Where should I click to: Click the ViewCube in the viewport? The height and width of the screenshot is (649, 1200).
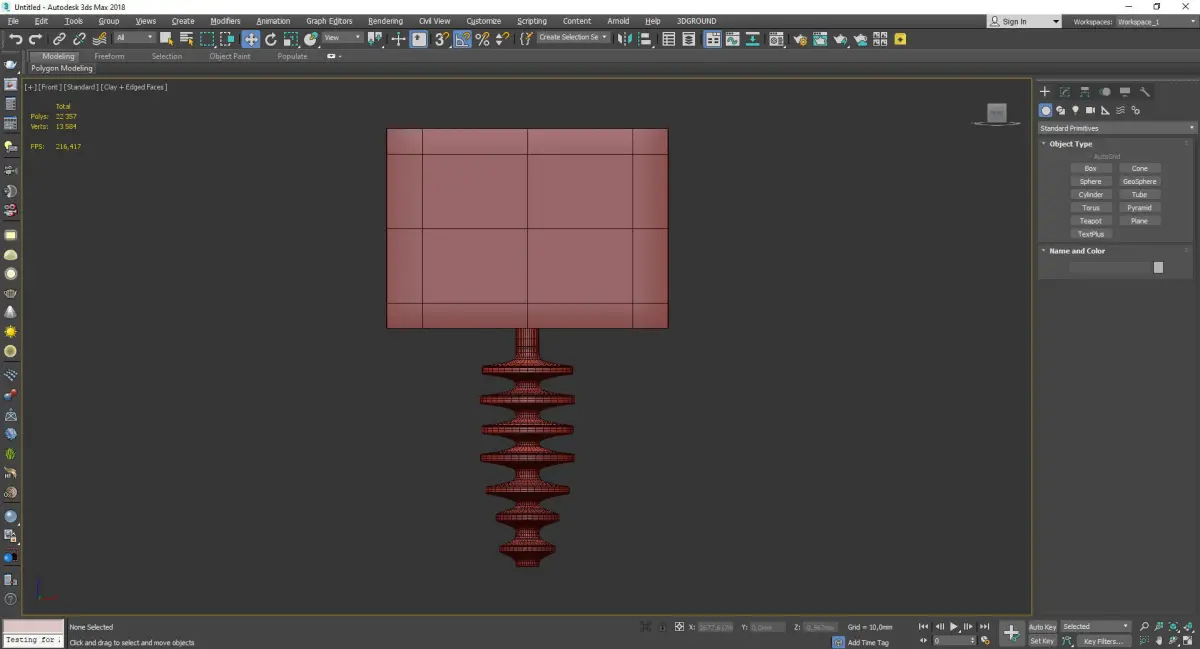click(x=996, y=114)
